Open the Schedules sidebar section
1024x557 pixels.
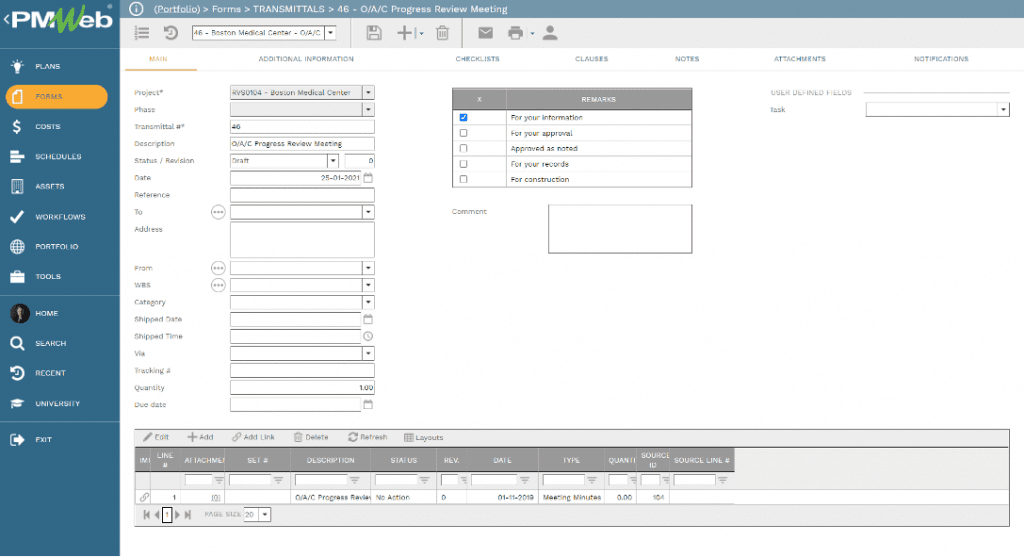pos(47,157)
